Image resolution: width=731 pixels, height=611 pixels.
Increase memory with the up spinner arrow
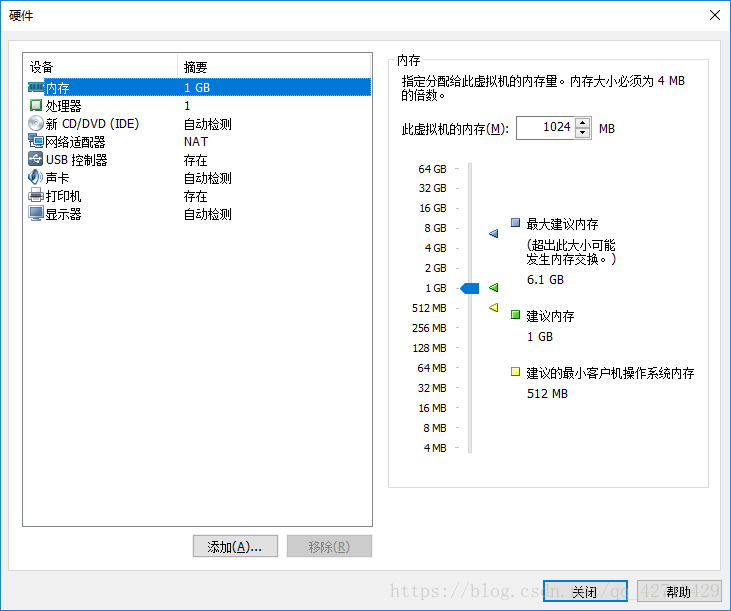click(x=583, y=123)
